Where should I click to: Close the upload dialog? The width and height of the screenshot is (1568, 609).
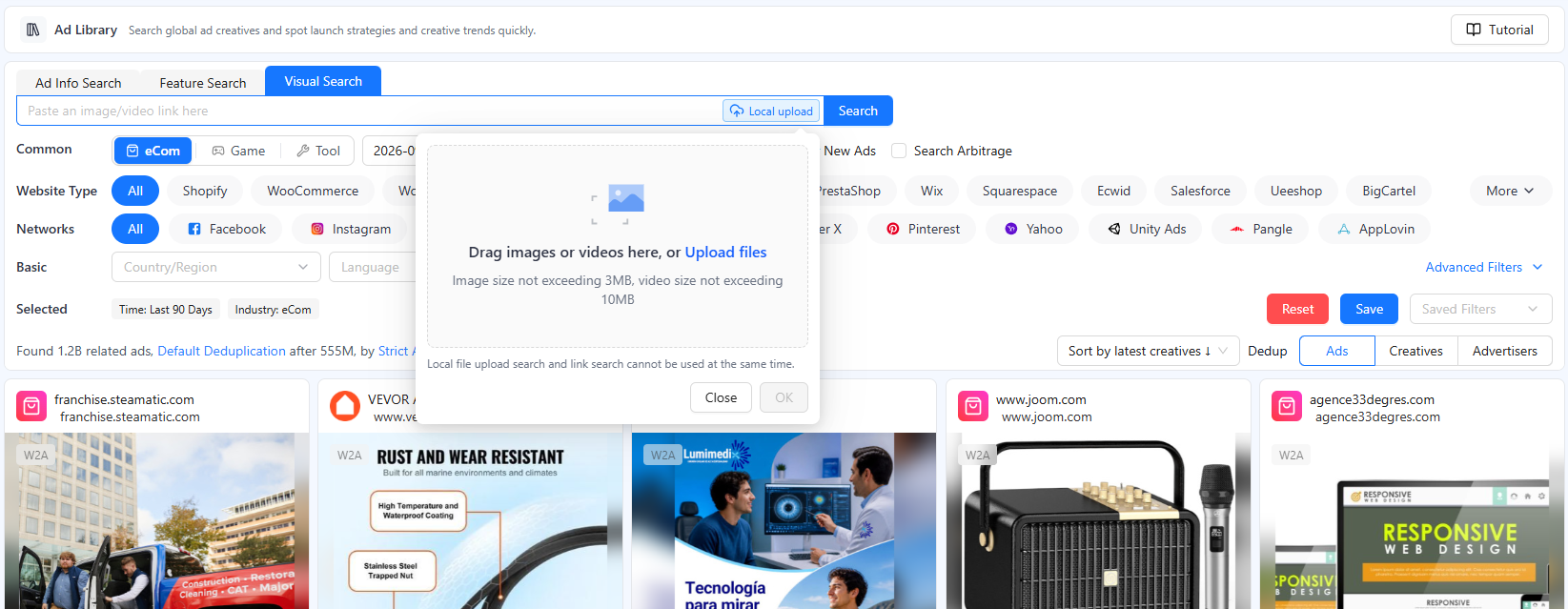[721, 397]
